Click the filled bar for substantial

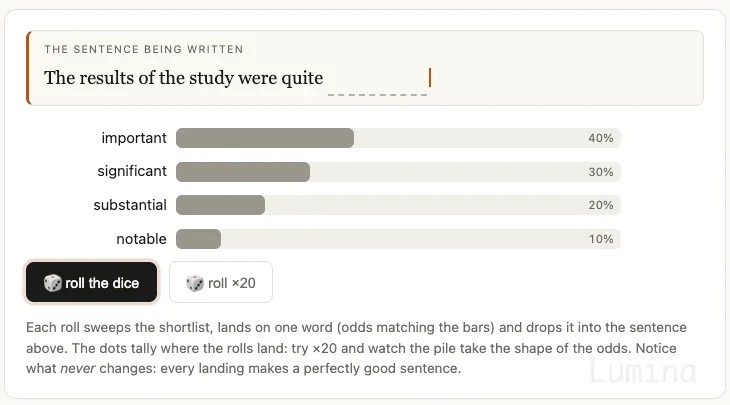click(x=221, y=205)
